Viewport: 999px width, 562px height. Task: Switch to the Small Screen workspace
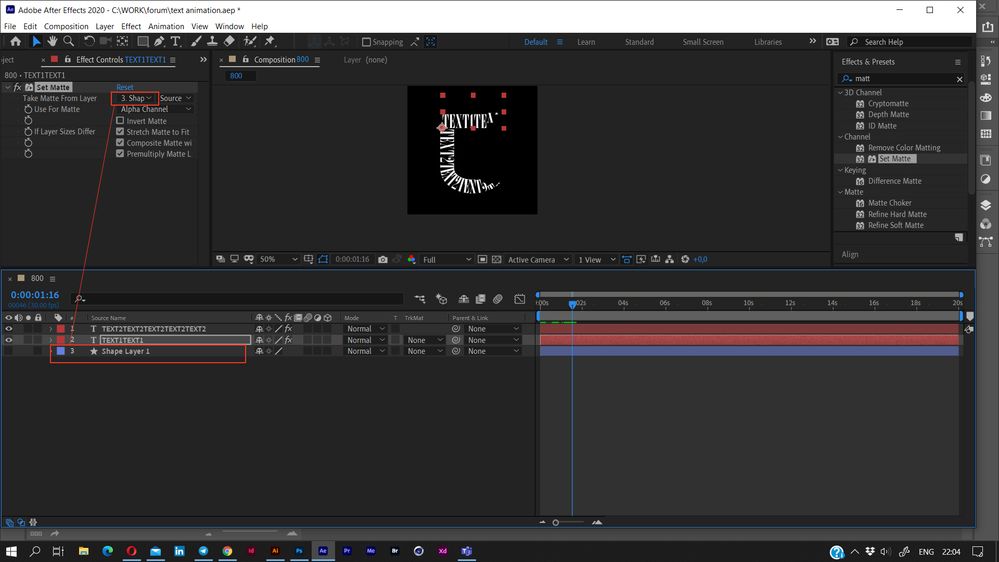click(703, 42)
